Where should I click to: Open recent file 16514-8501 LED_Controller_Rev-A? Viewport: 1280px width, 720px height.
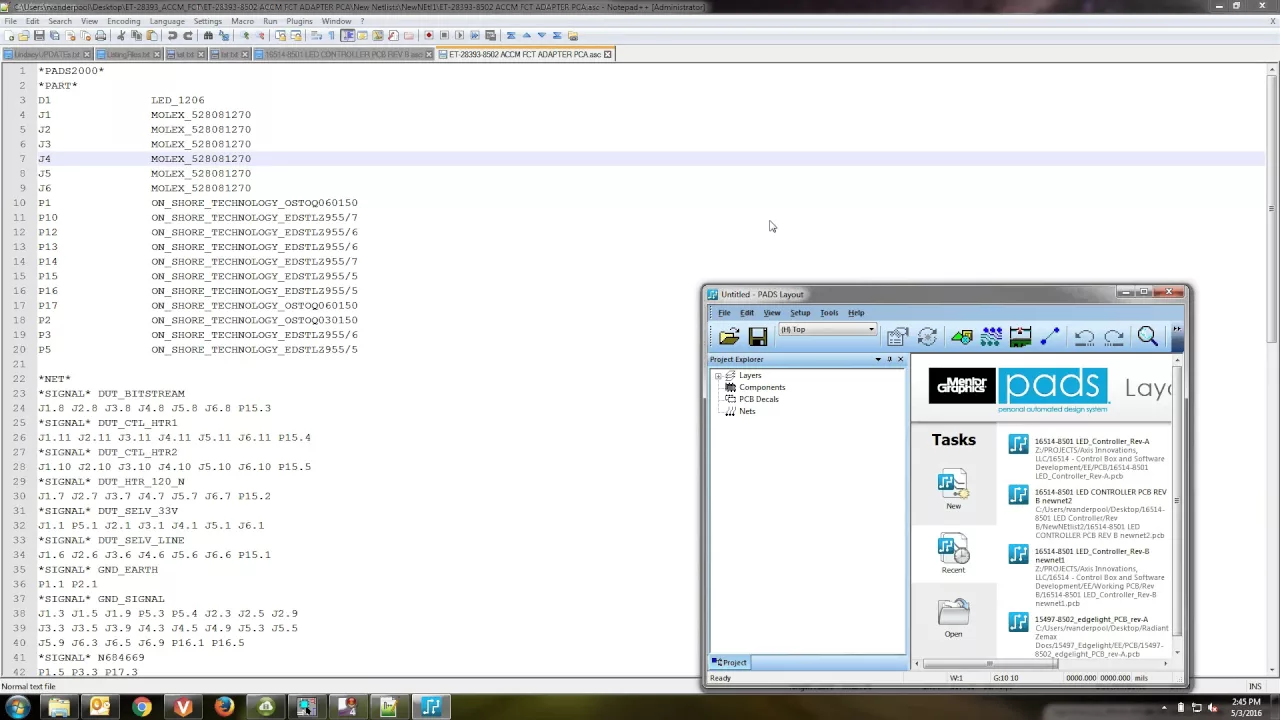[x=1092, y=441]
